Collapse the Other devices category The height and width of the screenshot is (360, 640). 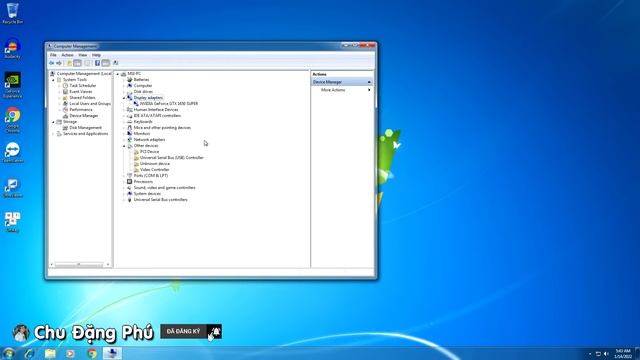pos(124,146)
